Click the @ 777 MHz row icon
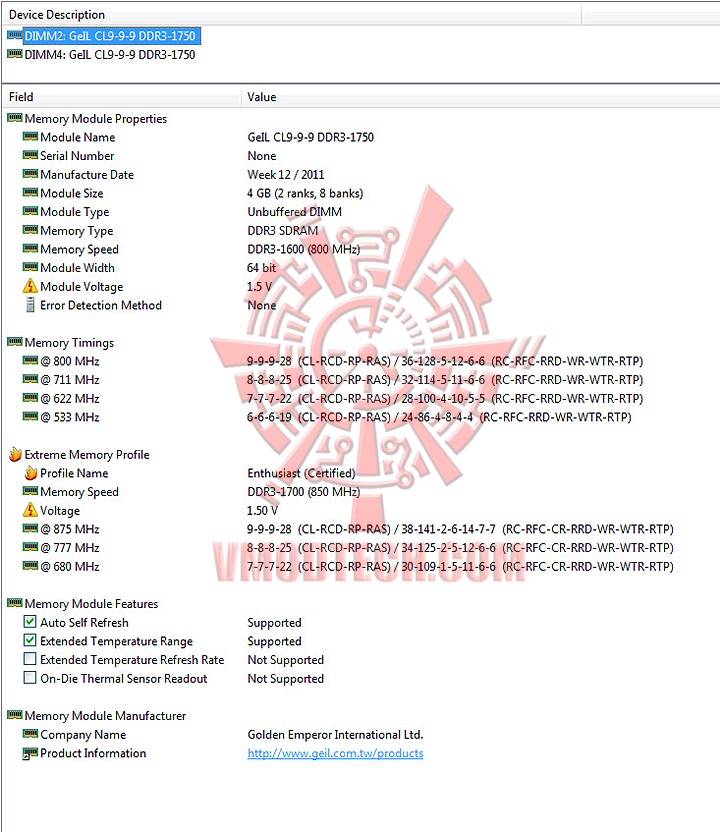 (30, 547)
